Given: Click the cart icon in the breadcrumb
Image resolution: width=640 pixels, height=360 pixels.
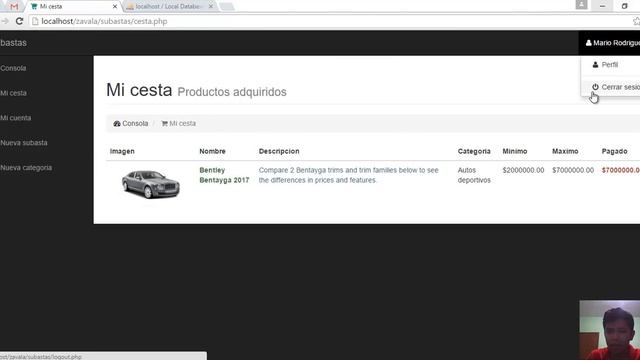Looking at the screenshot, I should [x=164, y=123].
